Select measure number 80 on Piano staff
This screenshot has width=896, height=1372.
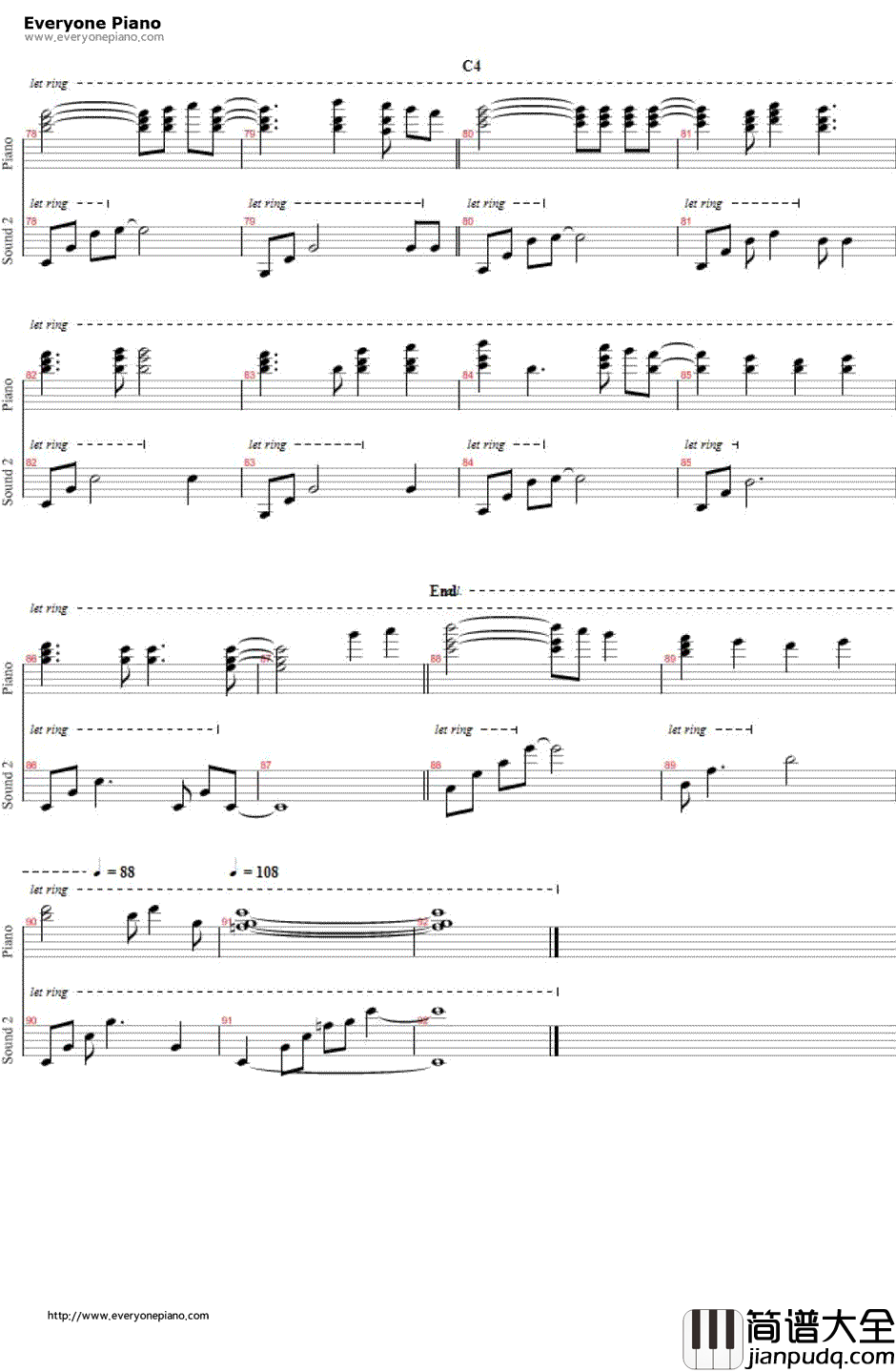(x=468, y=133)
